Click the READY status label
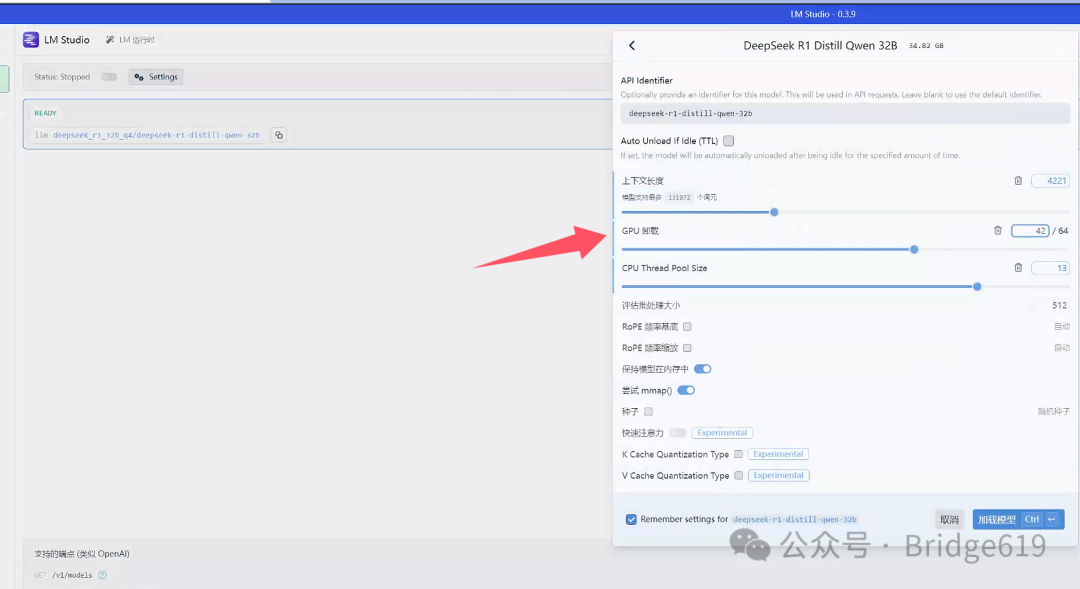This screenshot has height=589, width=1080. [45, 113]
